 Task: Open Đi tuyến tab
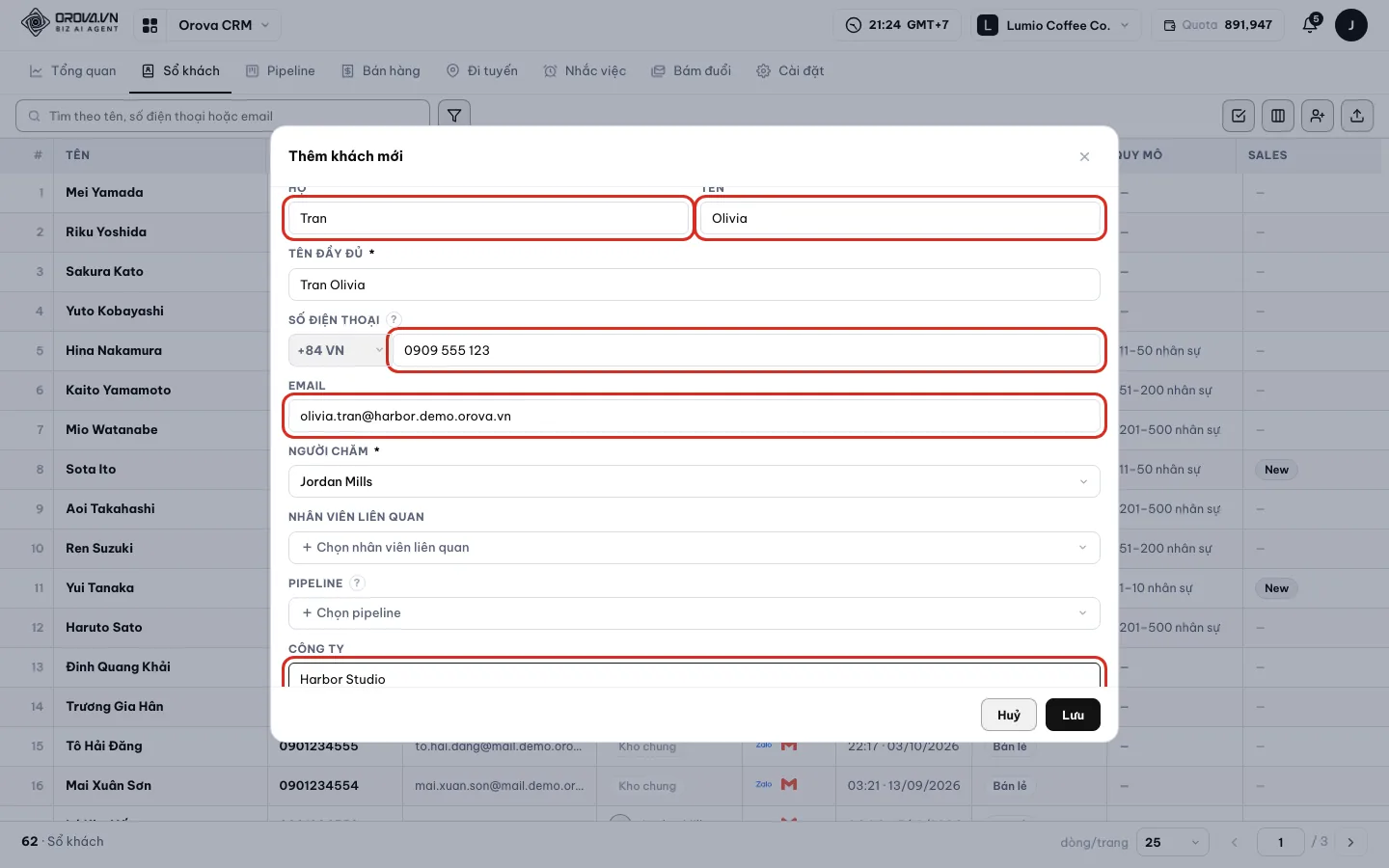[482, 70]
